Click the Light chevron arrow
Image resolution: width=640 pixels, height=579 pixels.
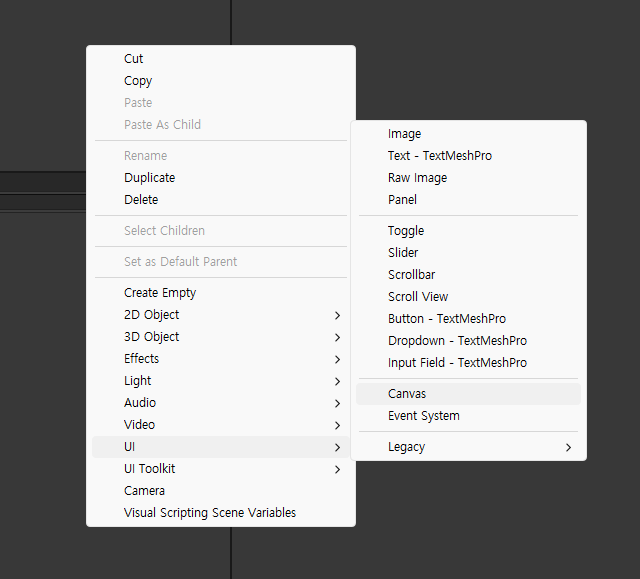click(337, 382)
